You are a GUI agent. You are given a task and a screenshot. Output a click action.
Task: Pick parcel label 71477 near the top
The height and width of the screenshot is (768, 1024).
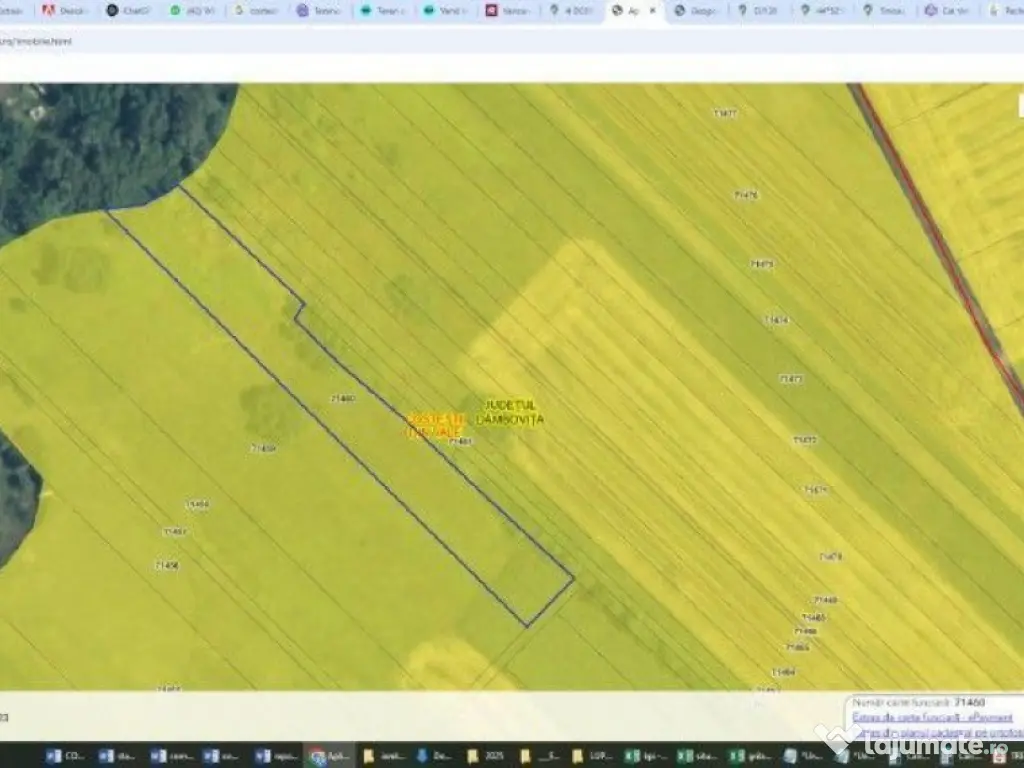pos(726,113)
